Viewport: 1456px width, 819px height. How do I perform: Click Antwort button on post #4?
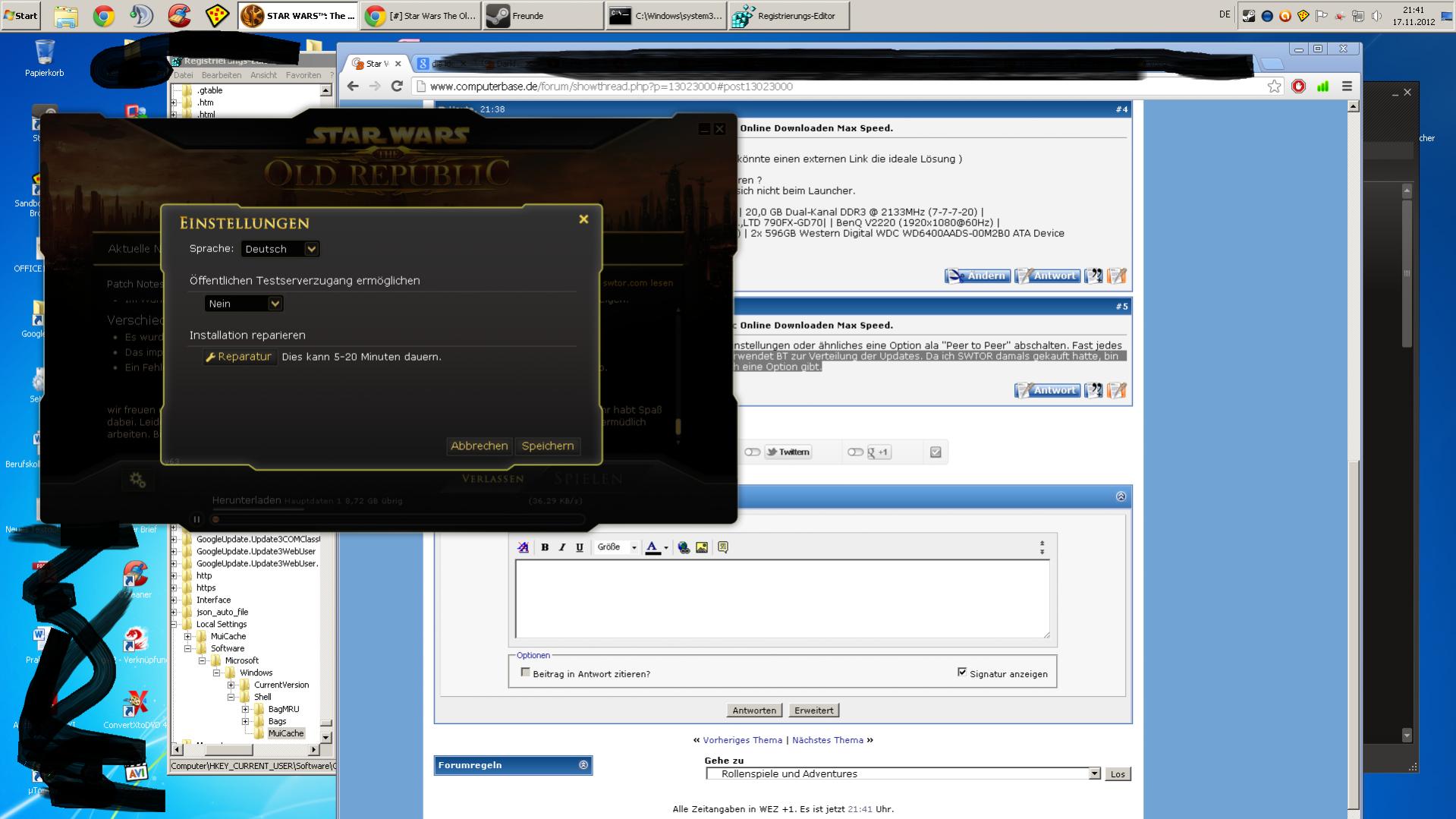pyautogui.click(x=1047, y=276)
